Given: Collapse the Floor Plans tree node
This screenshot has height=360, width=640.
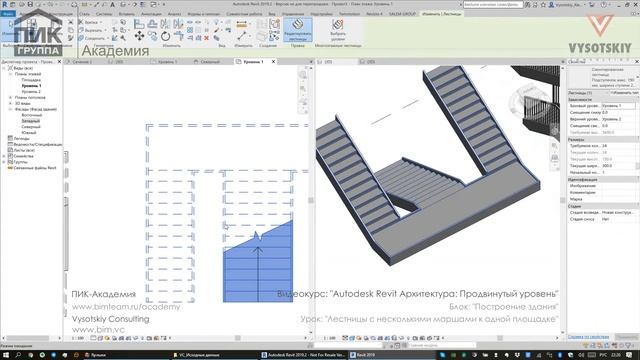Looking at the screenshot, I should click(x=10, y=74).
